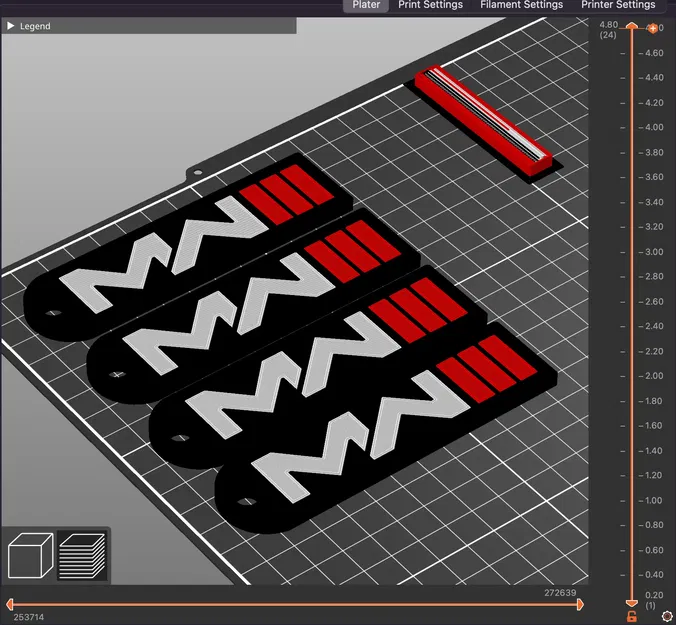This screenshot has width=676, height=625.
Task: Click the left thumb of horizontal move slider
Action: (9, 604)
